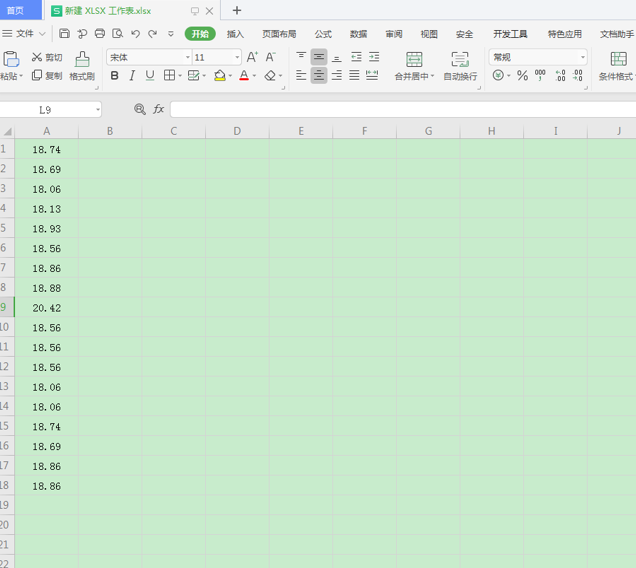Image resolution: width=636 pixels, height=568 pixels.
Task: Select column A header
Action: tap(47, 131)
